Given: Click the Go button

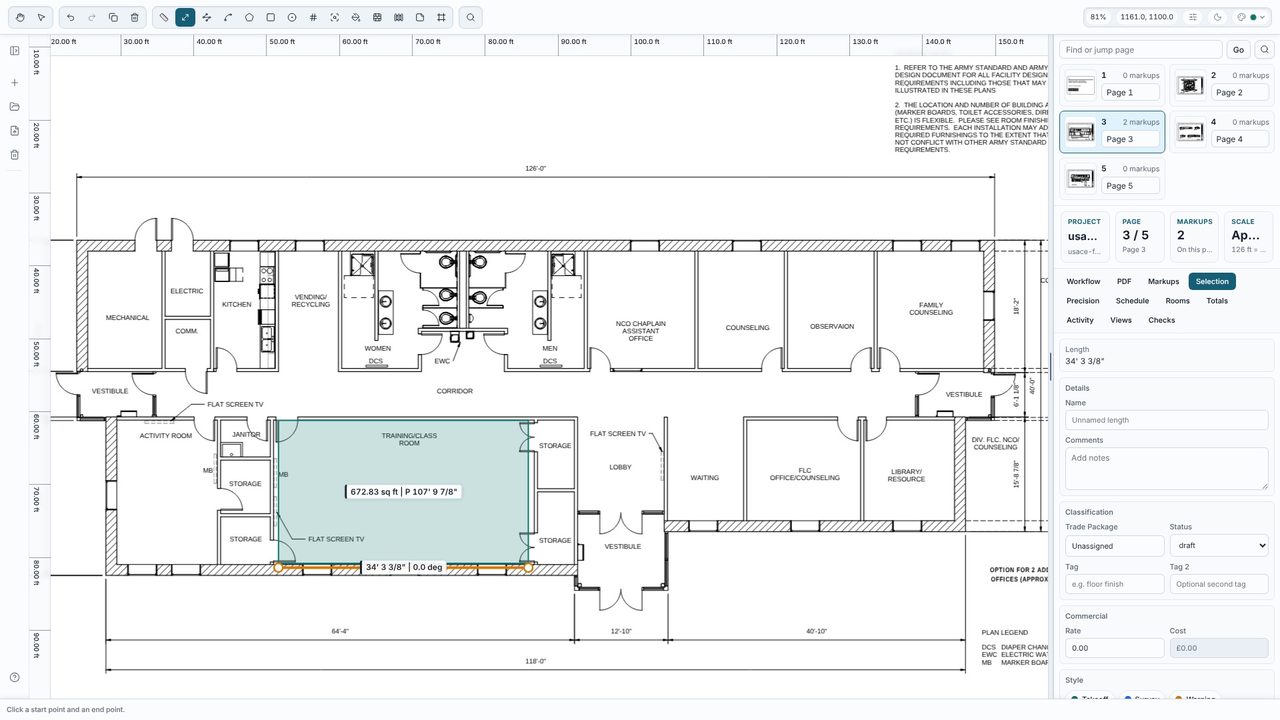Looking at the screenshot, I should (1238, 50).
